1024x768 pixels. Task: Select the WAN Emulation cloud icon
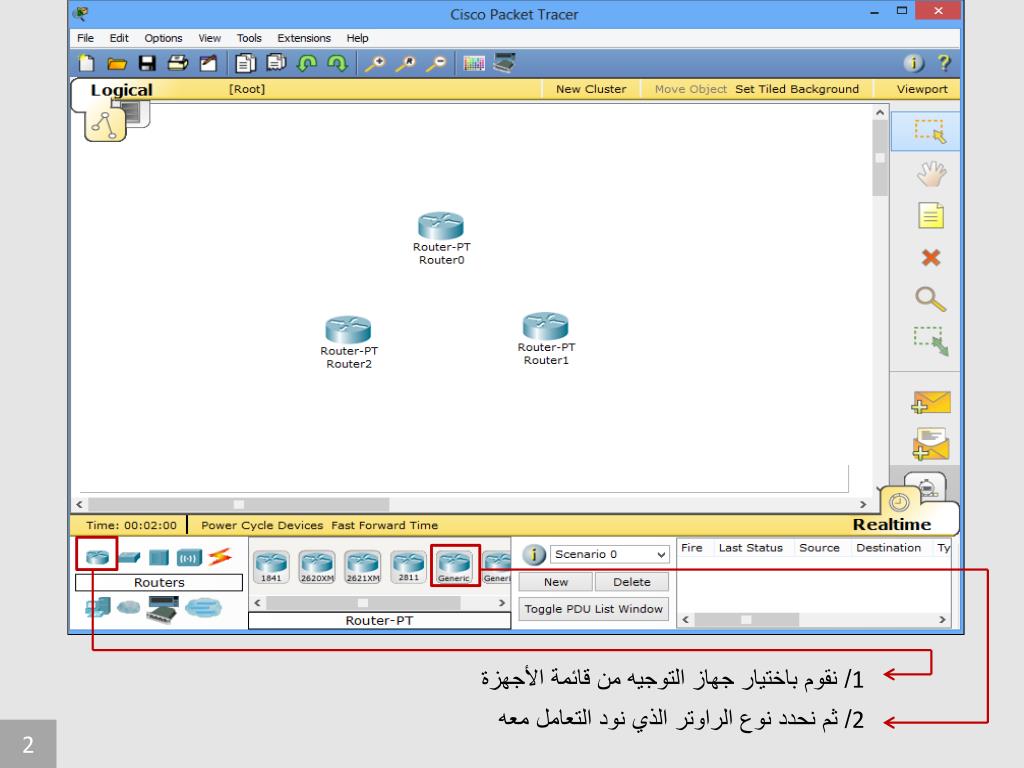pos(129,608)
